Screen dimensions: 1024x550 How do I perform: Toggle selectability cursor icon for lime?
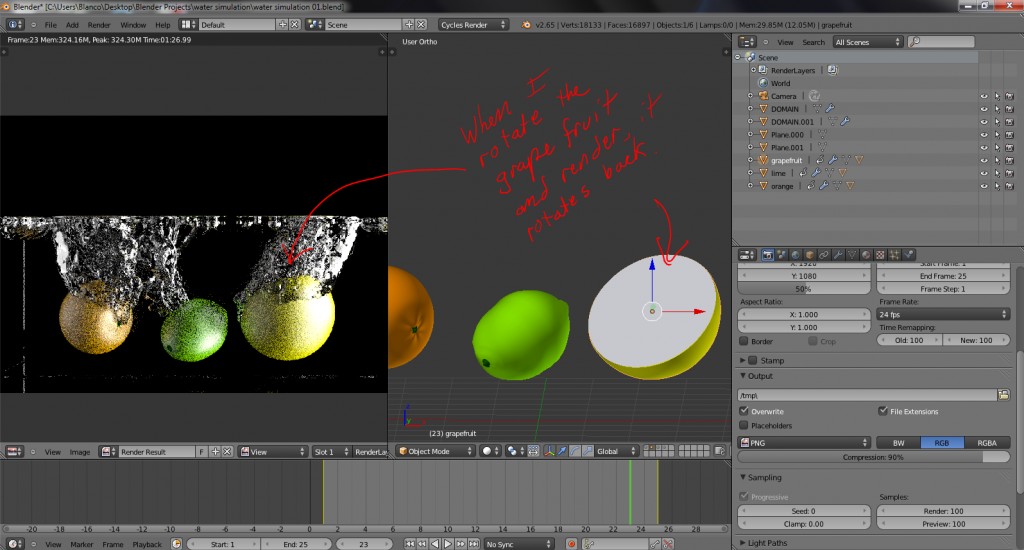(x=997, y=173)
